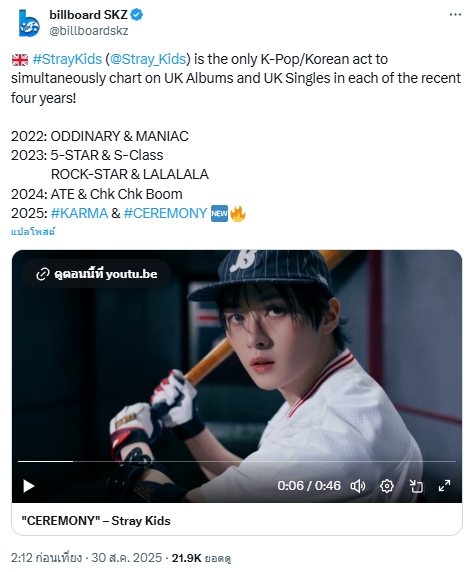The width and height of the screenshot is (473, 572).
Task: Seek on the video progress bar
Action: (x=237, y=461)
